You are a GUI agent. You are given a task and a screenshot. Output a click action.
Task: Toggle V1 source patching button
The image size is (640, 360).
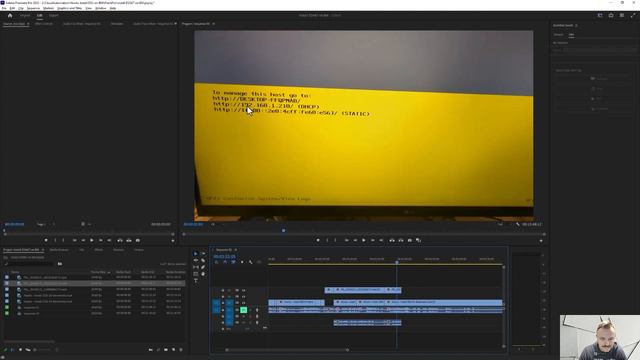pos(216,303)
